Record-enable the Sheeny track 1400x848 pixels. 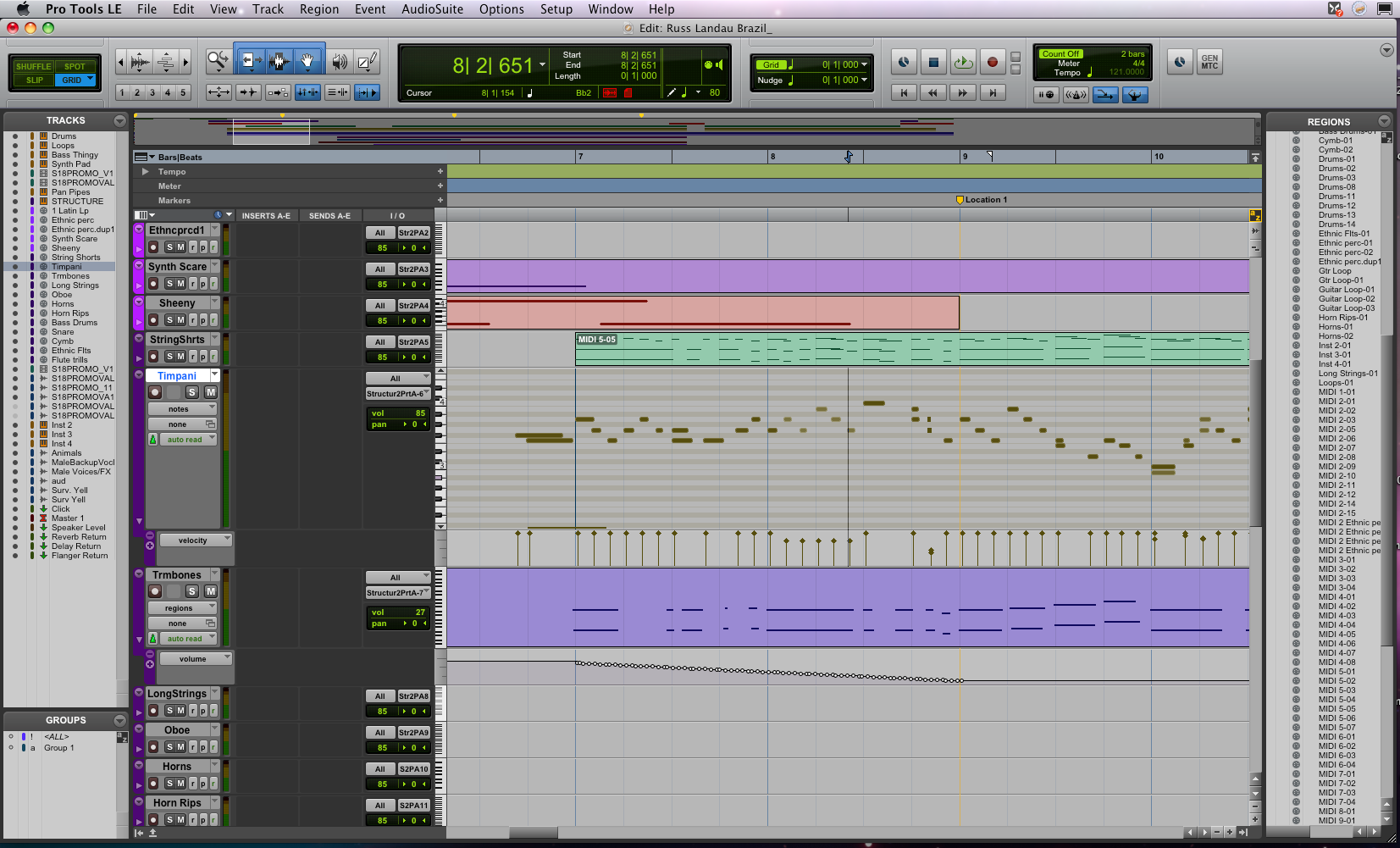pyautogui.click(x=153, y=320)
